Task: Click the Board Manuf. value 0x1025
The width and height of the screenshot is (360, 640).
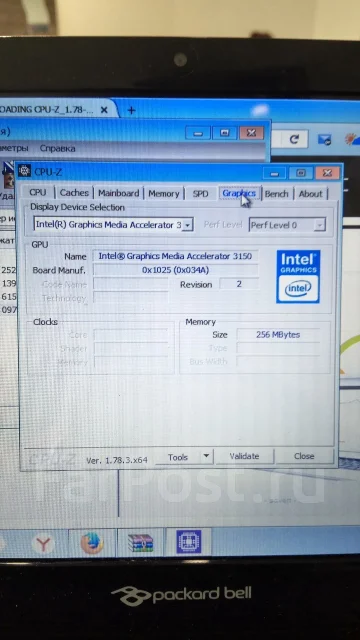Action: [x=176, y=270]
